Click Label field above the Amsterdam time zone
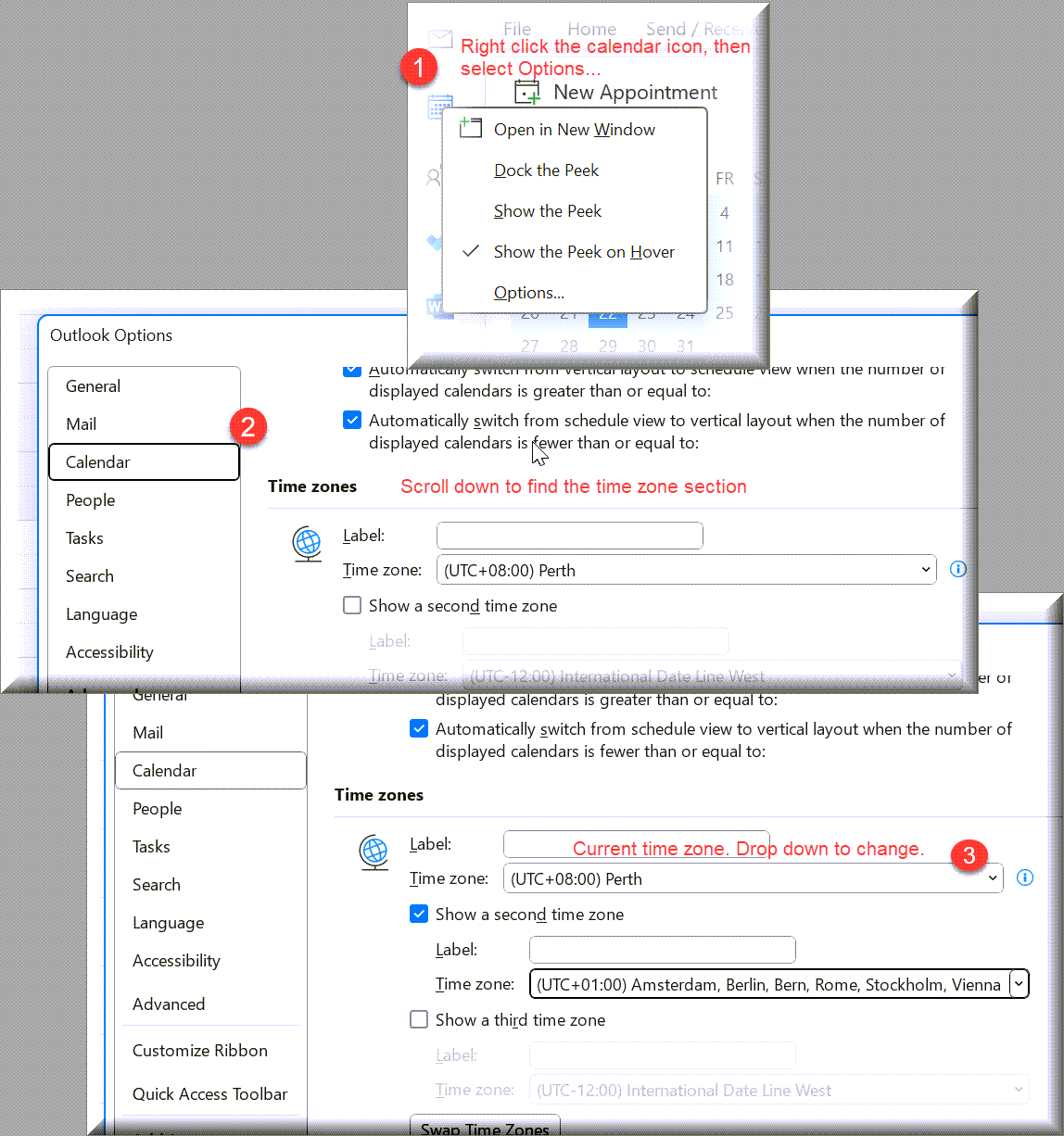This screenshot has width=1064, height=1136. tap(662, 950)
